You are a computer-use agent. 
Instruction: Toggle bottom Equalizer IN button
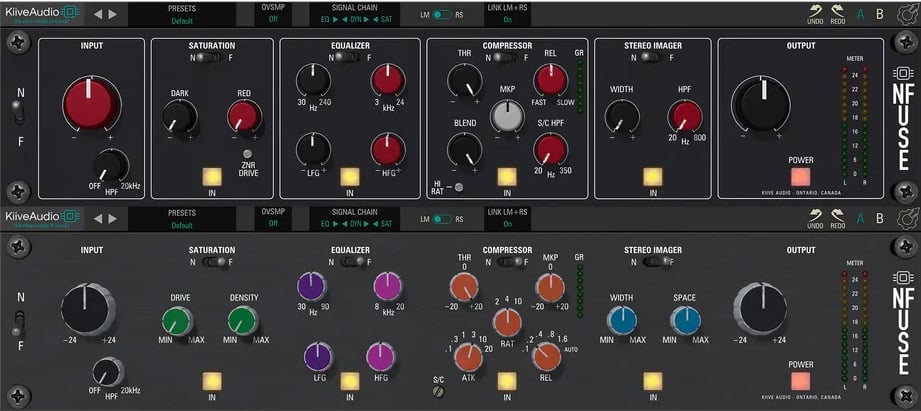[x=350, y=382]
